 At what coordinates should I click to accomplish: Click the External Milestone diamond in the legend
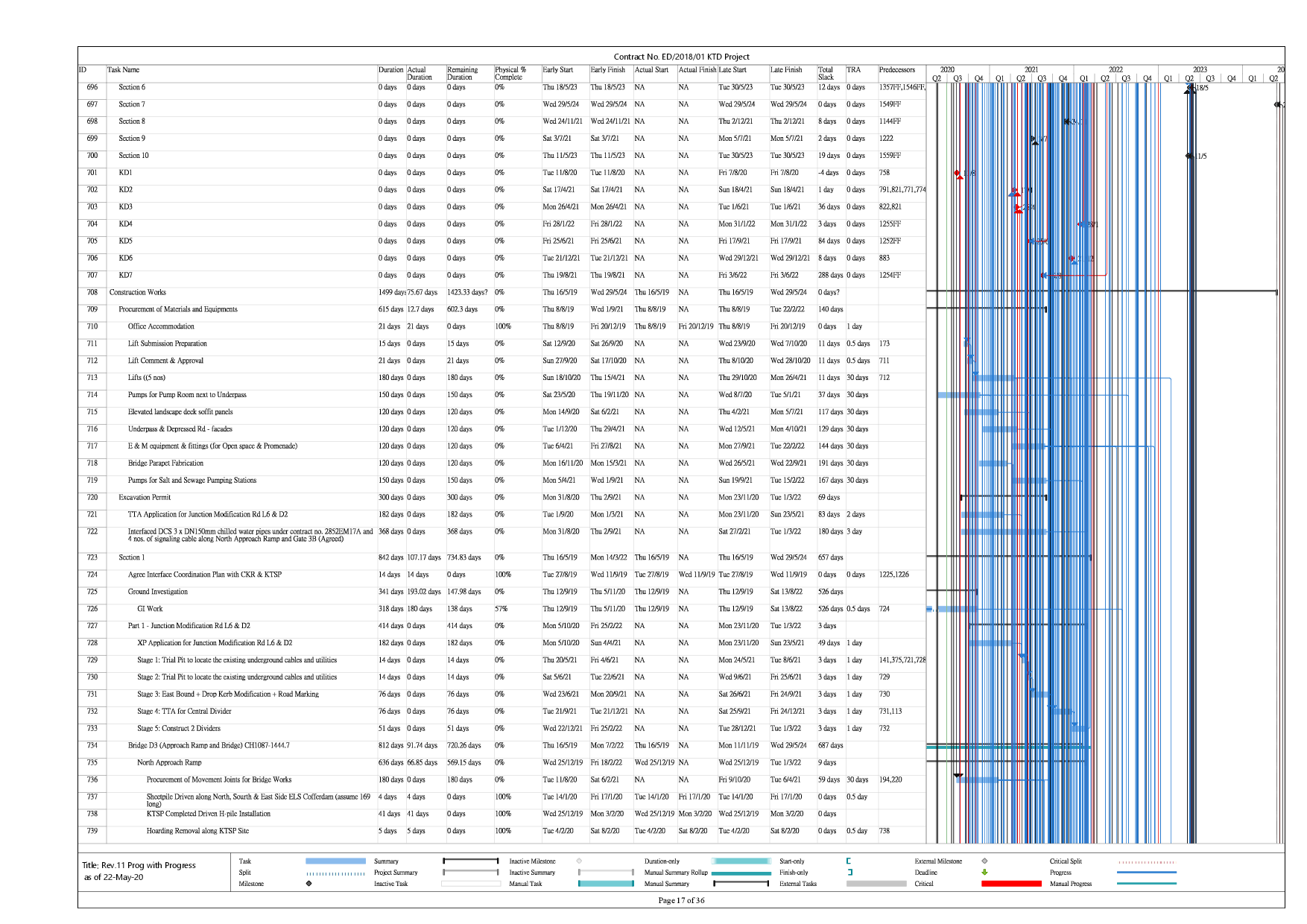click(x=984, y=861)
